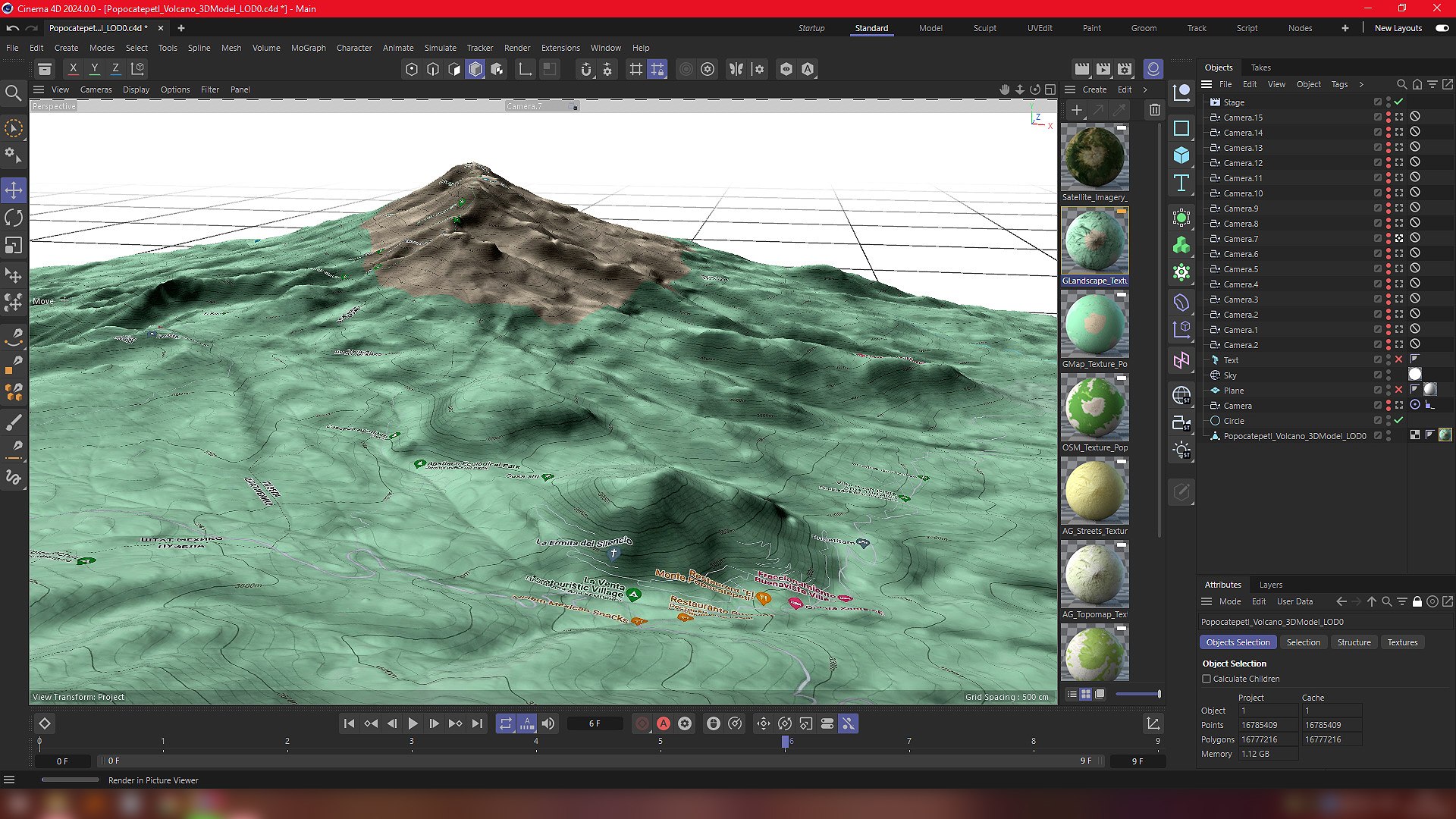Expand Object Manager more menus chevron
The height and width of the screenshot is (819, 1456).
[1361, 84]
